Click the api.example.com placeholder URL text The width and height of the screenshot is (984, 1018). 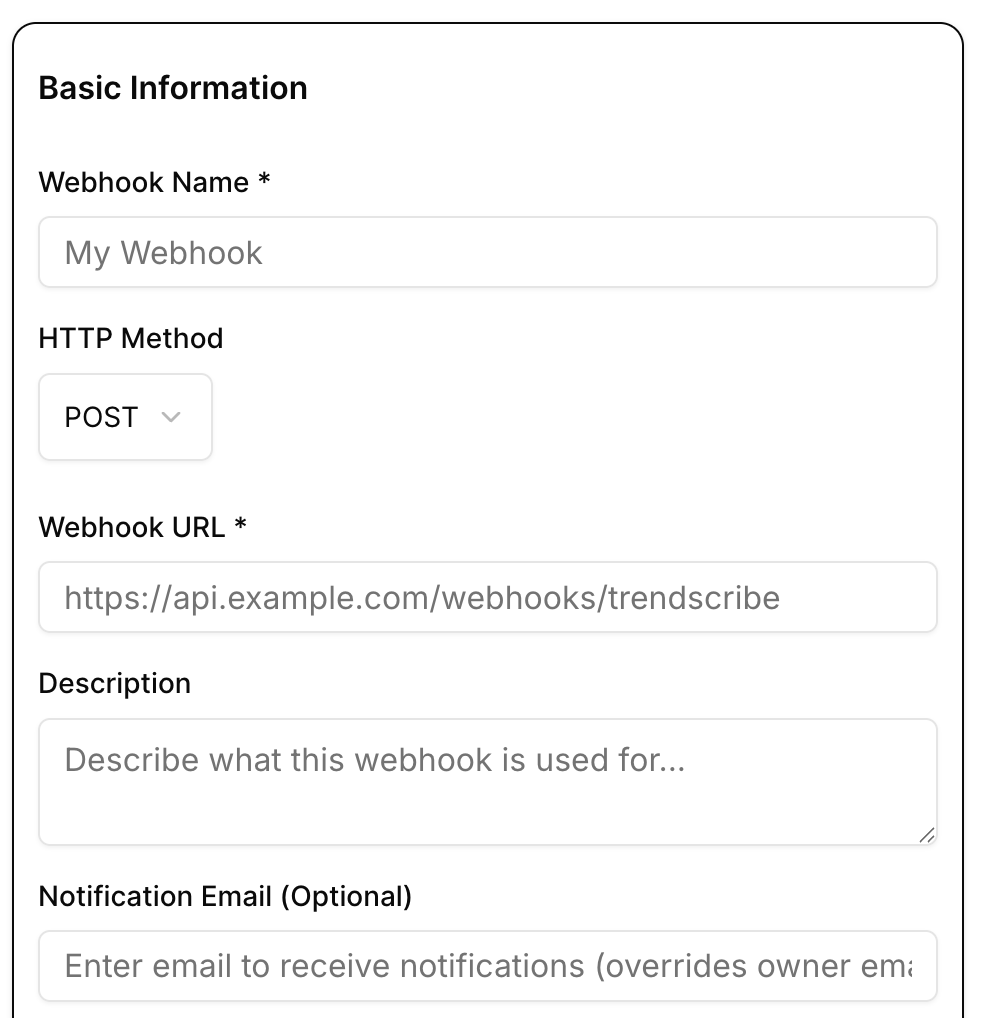(x=422, y=598)
